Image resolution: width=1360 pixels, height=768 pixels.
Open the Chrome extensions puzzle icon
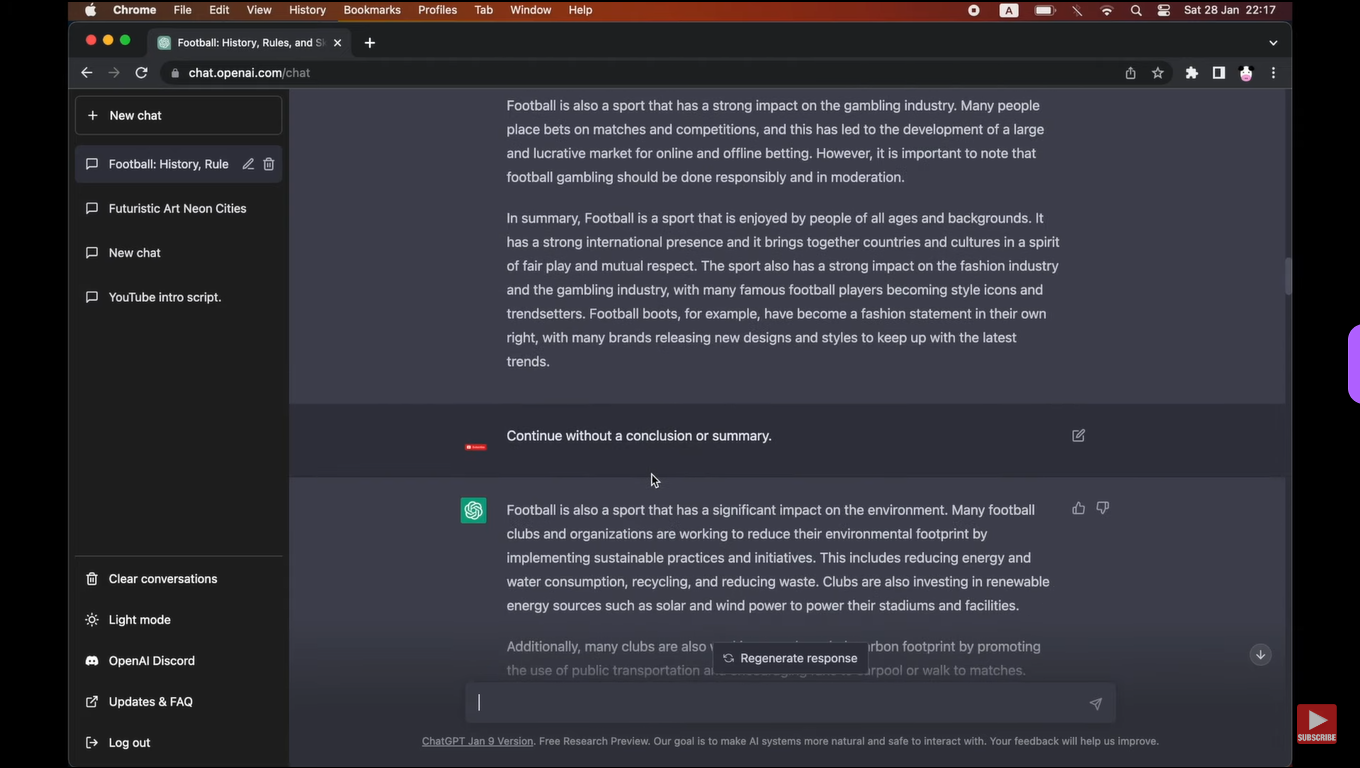click(x=1191, y=73)
